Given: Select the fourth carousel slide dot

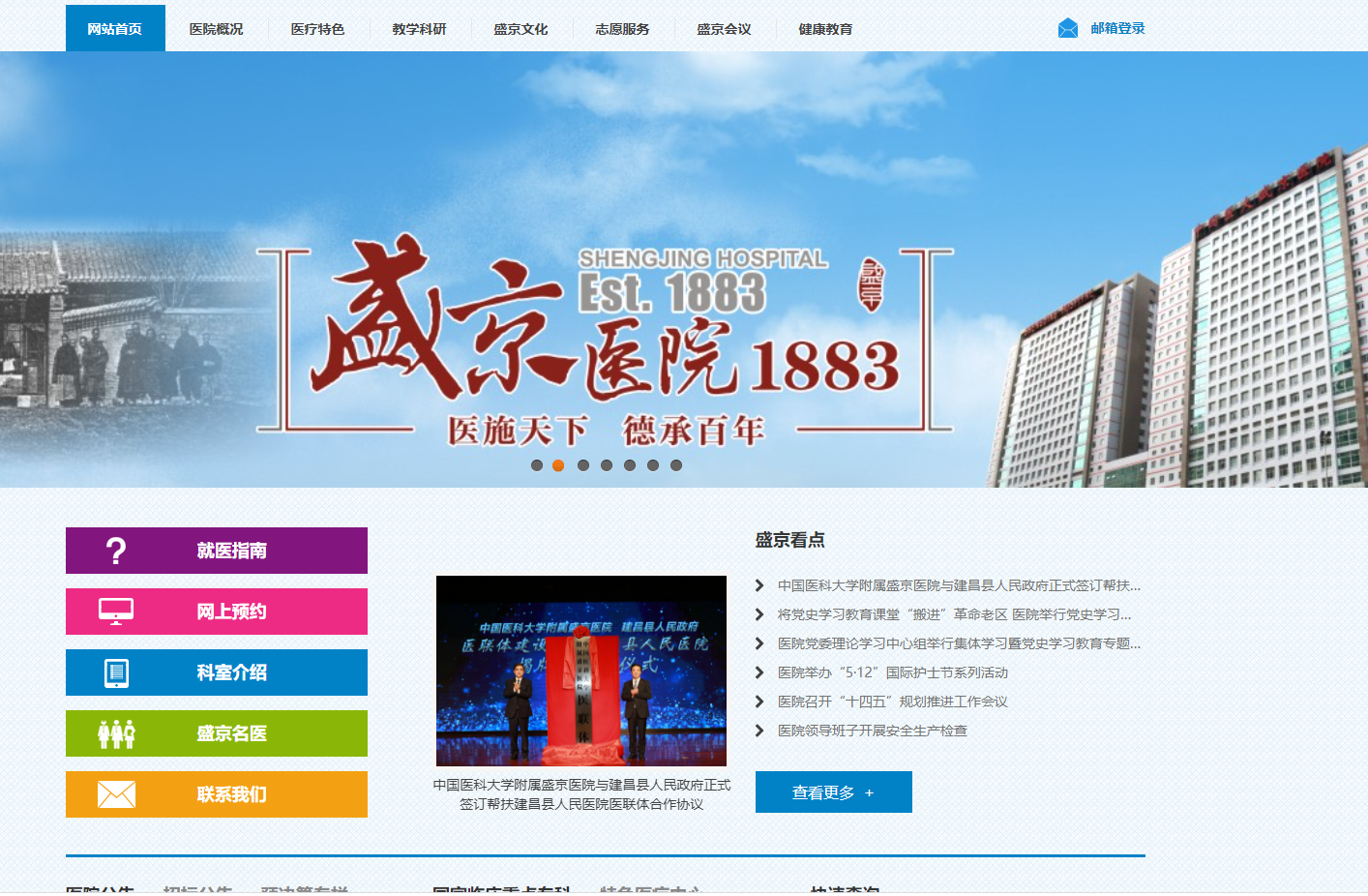Looking at the screenshot, I should point(607,465).
